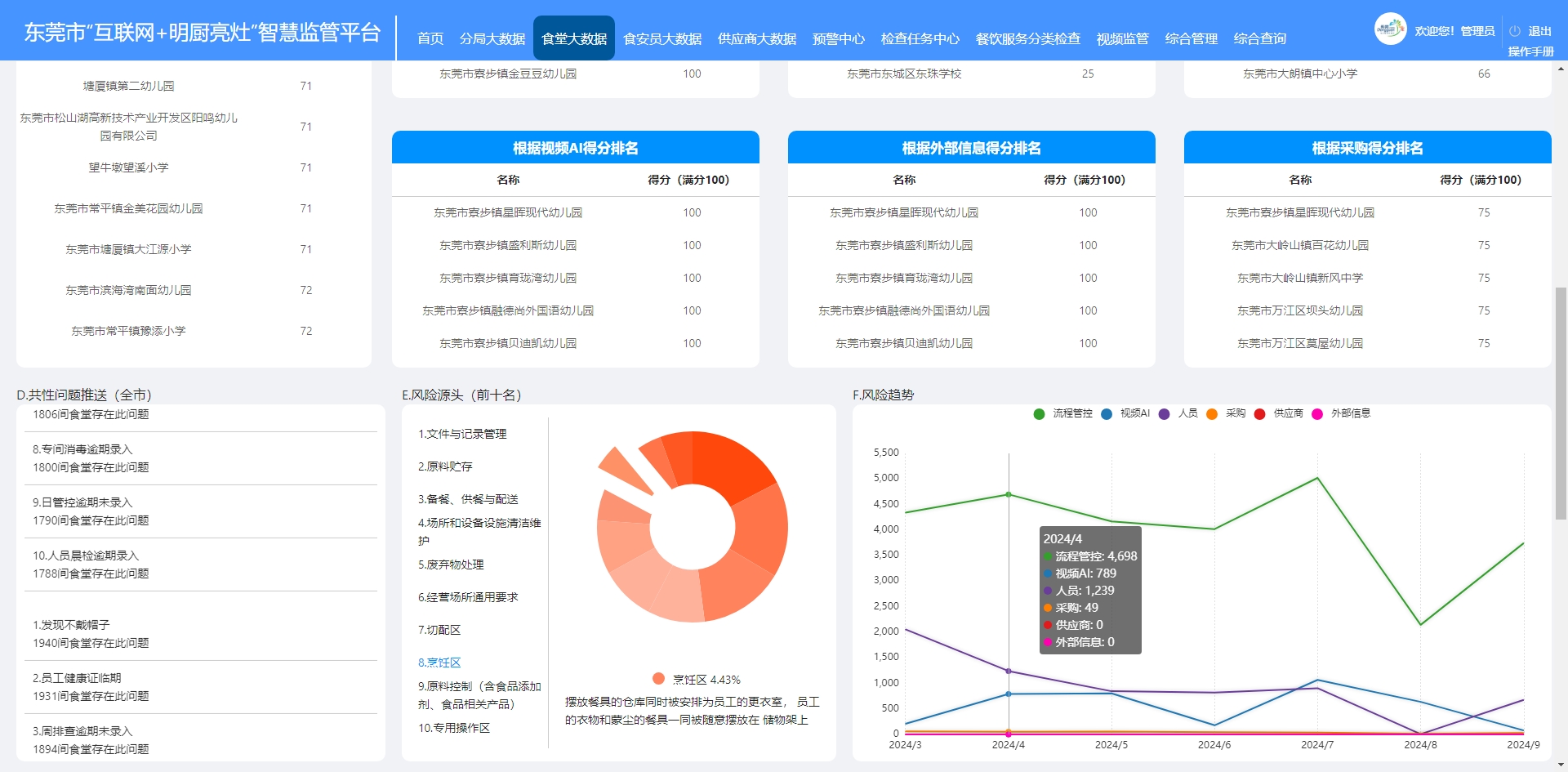Click the 2024/4 流程管控 data point
The width and height of the screenshot is (1568, 772).
1009,494
